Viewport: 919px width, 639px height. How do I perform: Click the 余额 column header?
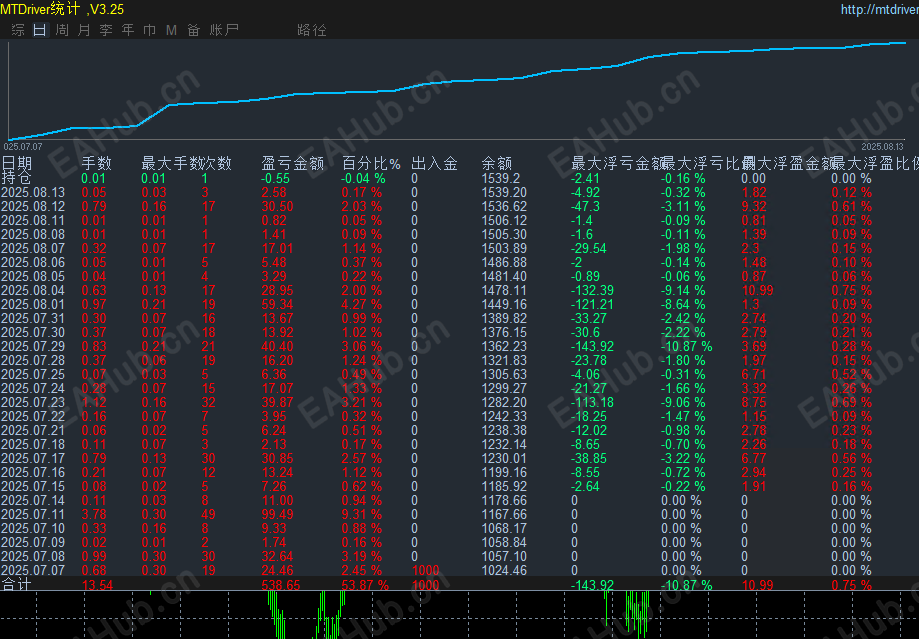click(x=497, y=164)
